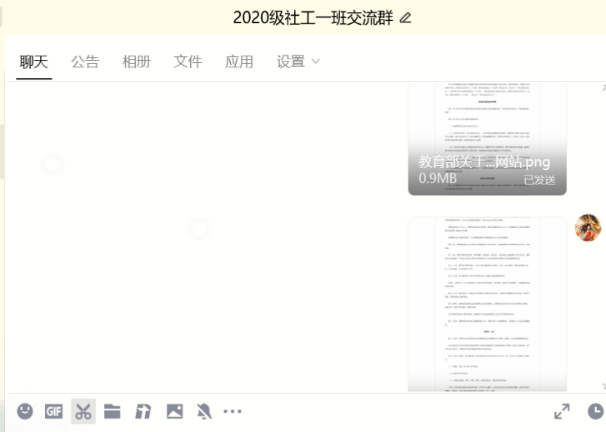
Task: Edit group name with pencil icon
Action: pos(405,18)
